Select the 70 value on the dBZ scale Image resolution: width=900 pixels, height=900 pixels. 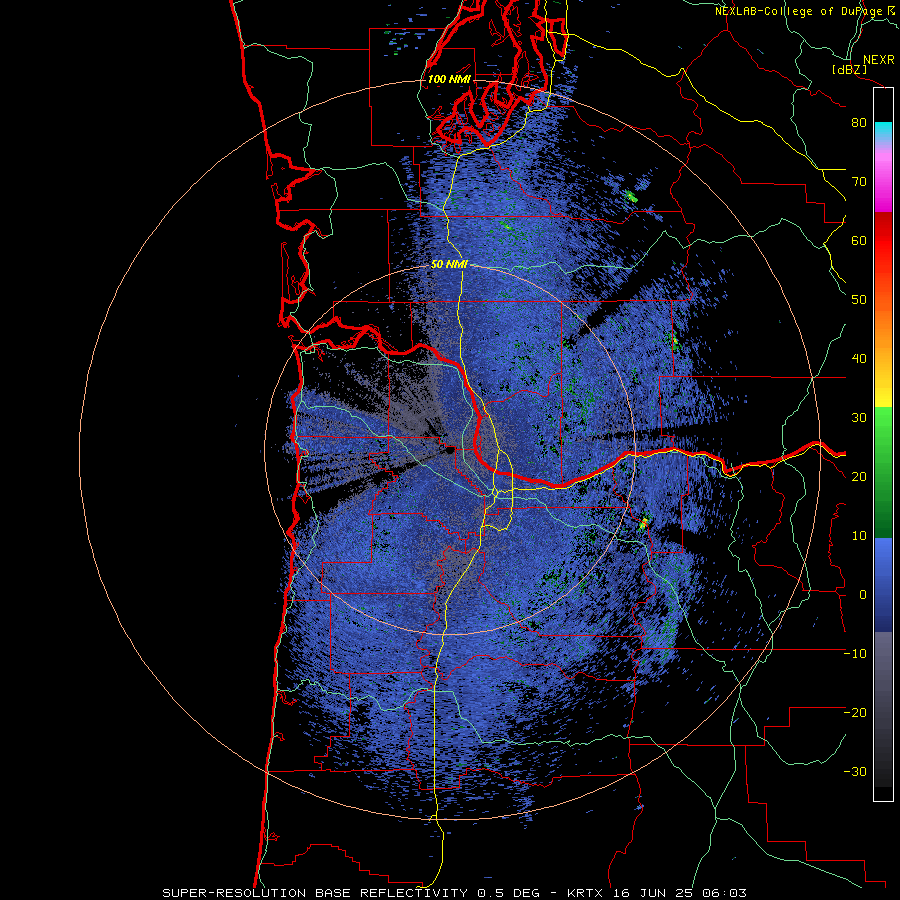coord(859,182)
